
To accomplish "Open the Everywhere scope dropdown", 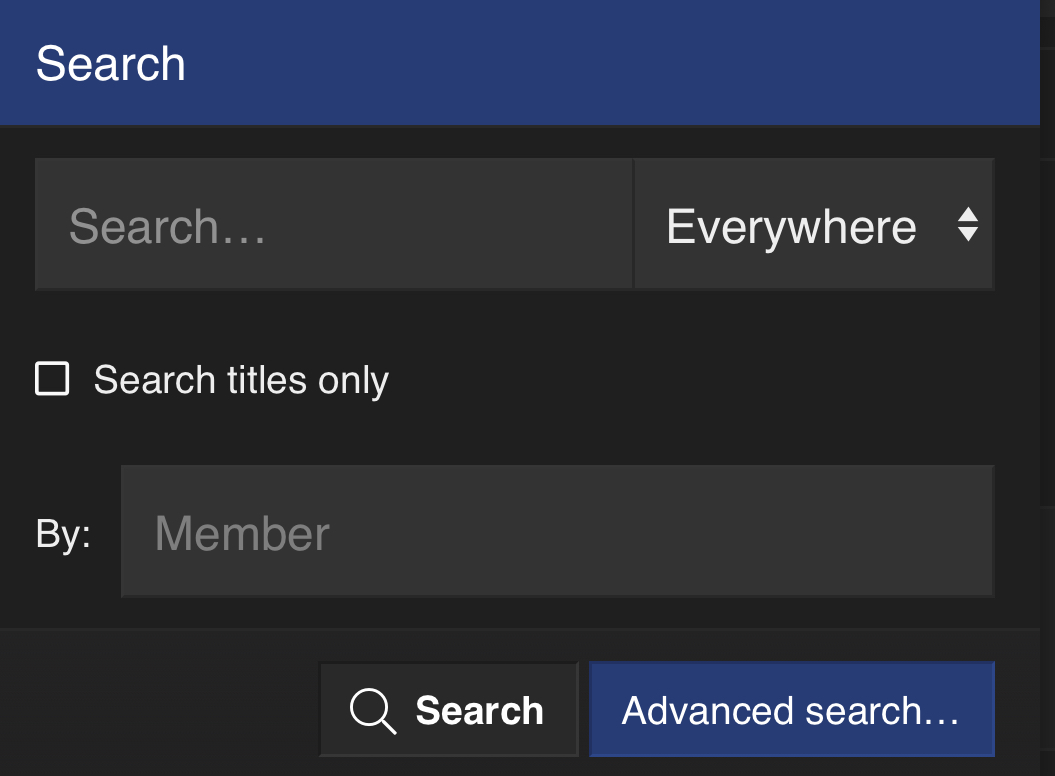I will (814, 225).
